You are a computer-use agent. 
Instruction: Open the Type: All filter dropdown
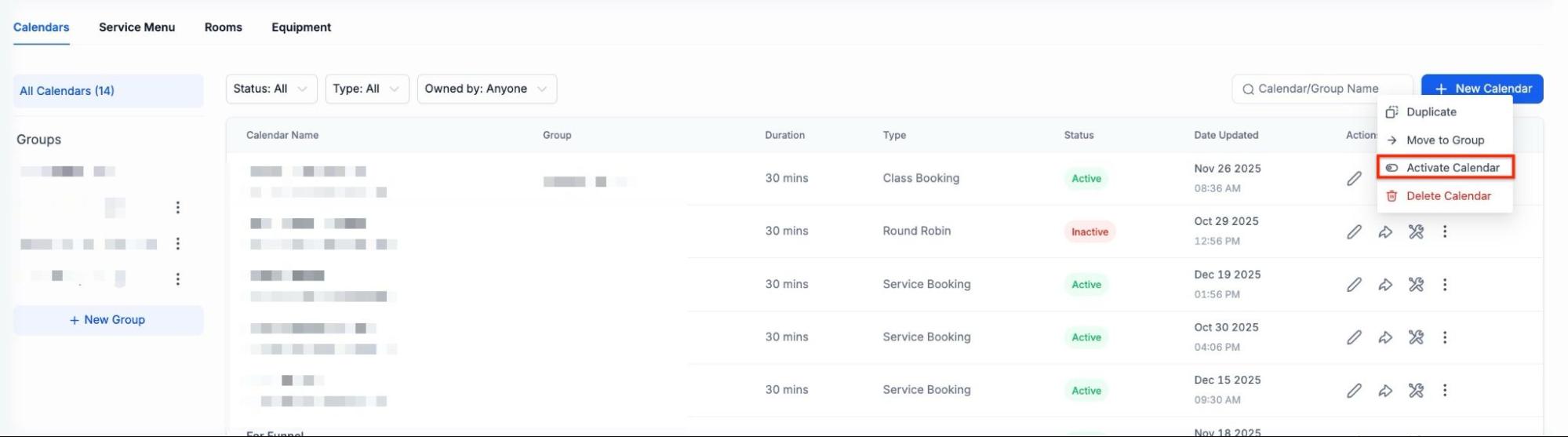click(366, 89)
